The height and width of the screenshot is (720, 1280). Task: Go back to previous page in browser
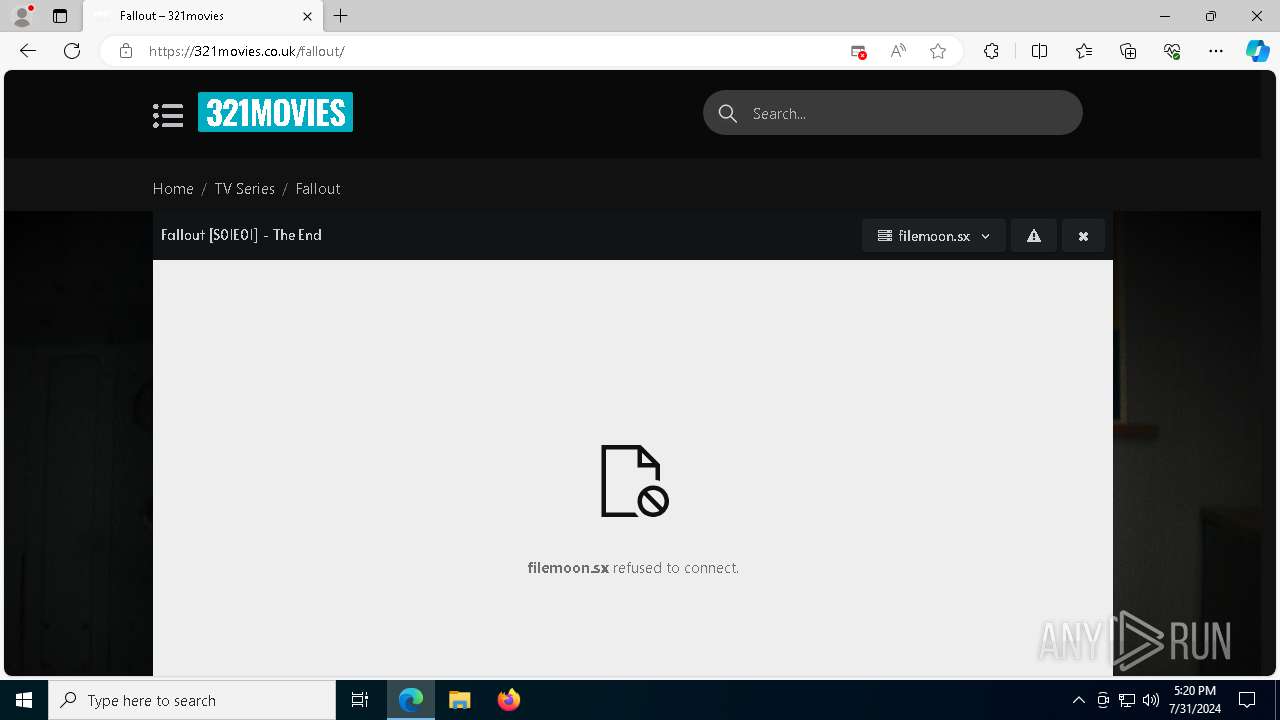point(28,51)
